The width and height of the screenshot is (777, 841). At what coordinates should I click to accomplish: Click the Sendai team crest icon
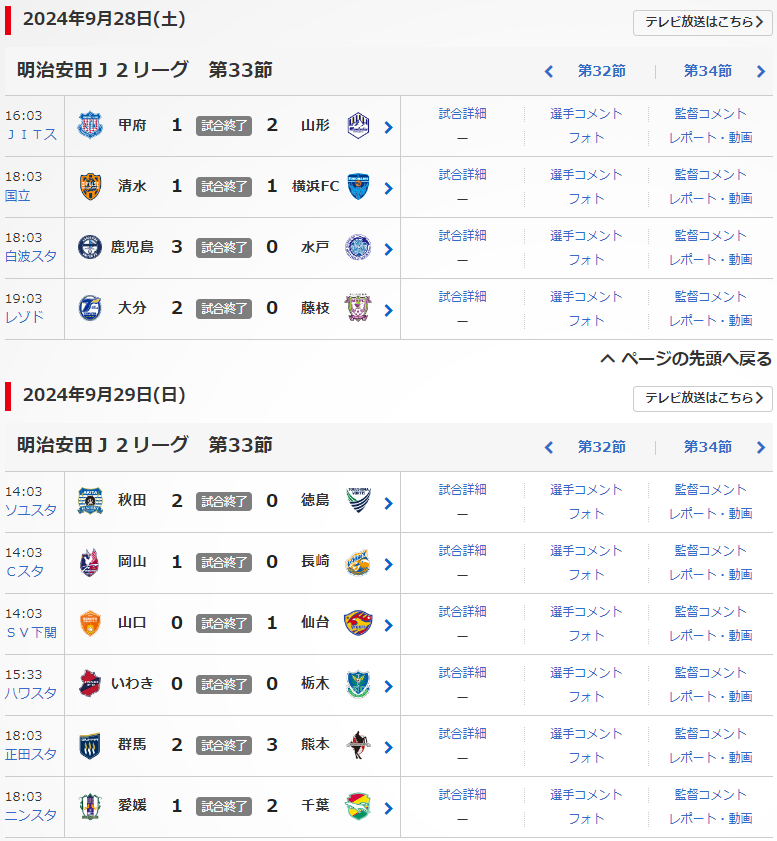click(358, 624)
